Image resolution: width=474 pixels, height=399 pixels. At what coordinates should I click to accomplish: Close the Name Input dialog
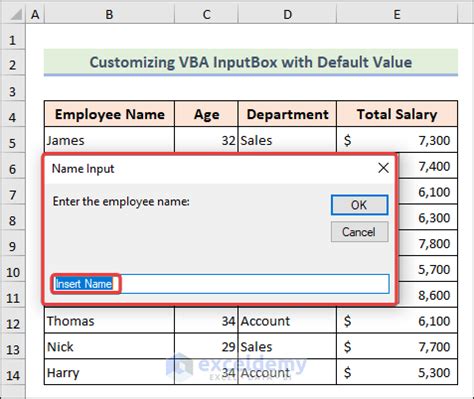(x=383, y=168)
